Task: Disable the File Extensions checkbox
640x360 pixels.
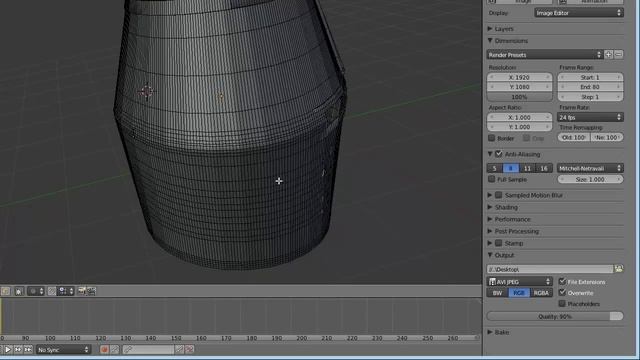Action: (x=562, y=282)
